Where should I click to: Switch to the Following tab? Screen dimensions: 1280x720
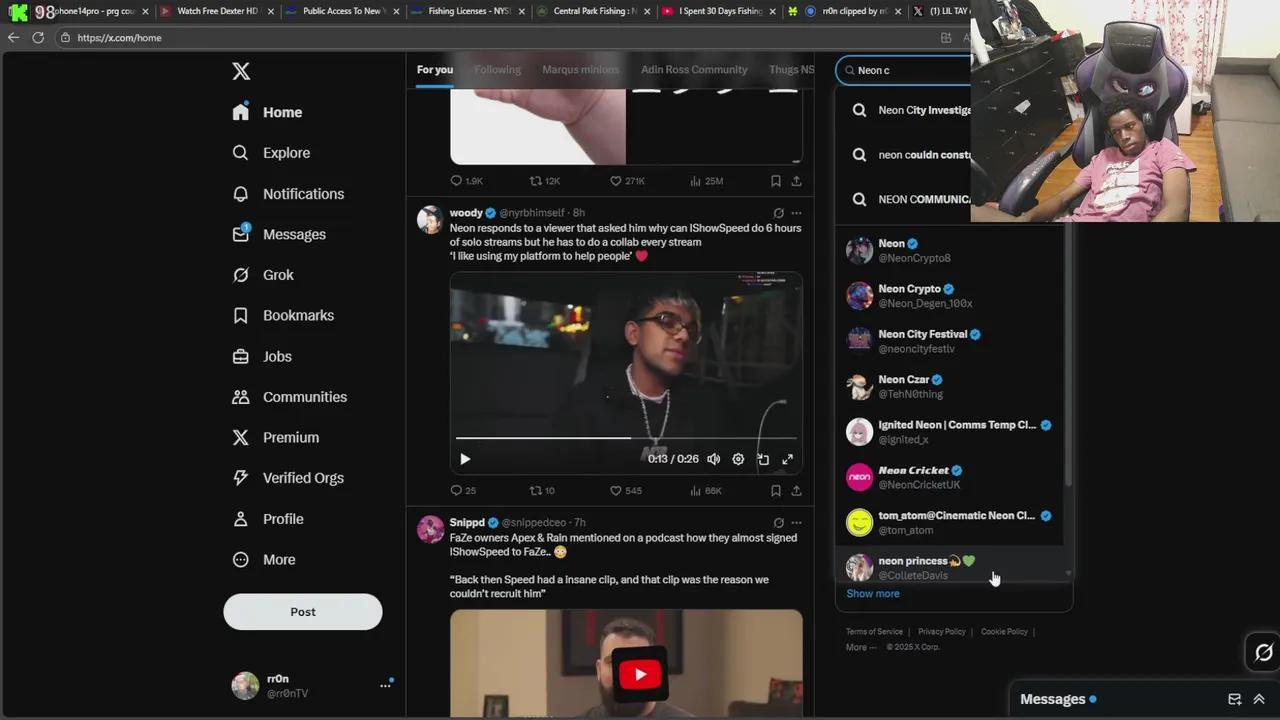(x=497, y=70)
